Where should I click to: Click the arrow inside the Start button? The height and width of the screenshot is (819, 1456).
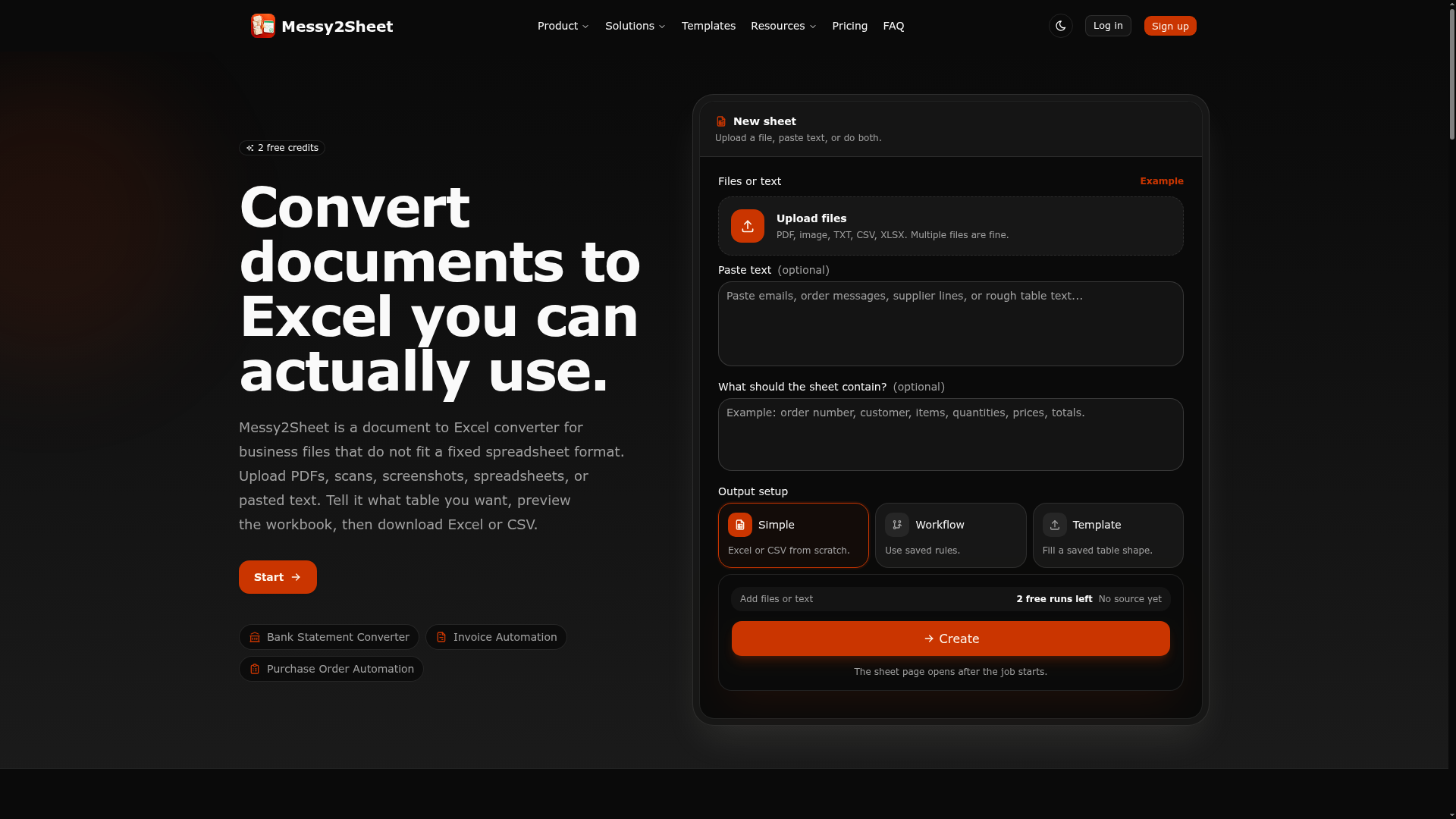click(x=296, y=577)
